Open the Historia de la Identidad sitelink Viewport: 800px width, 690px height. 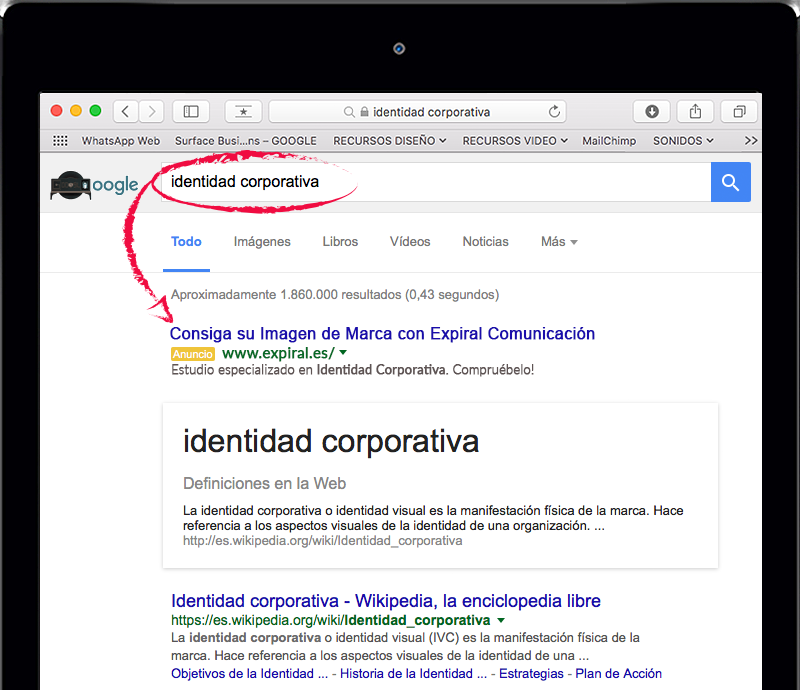(x=414, y=674)
